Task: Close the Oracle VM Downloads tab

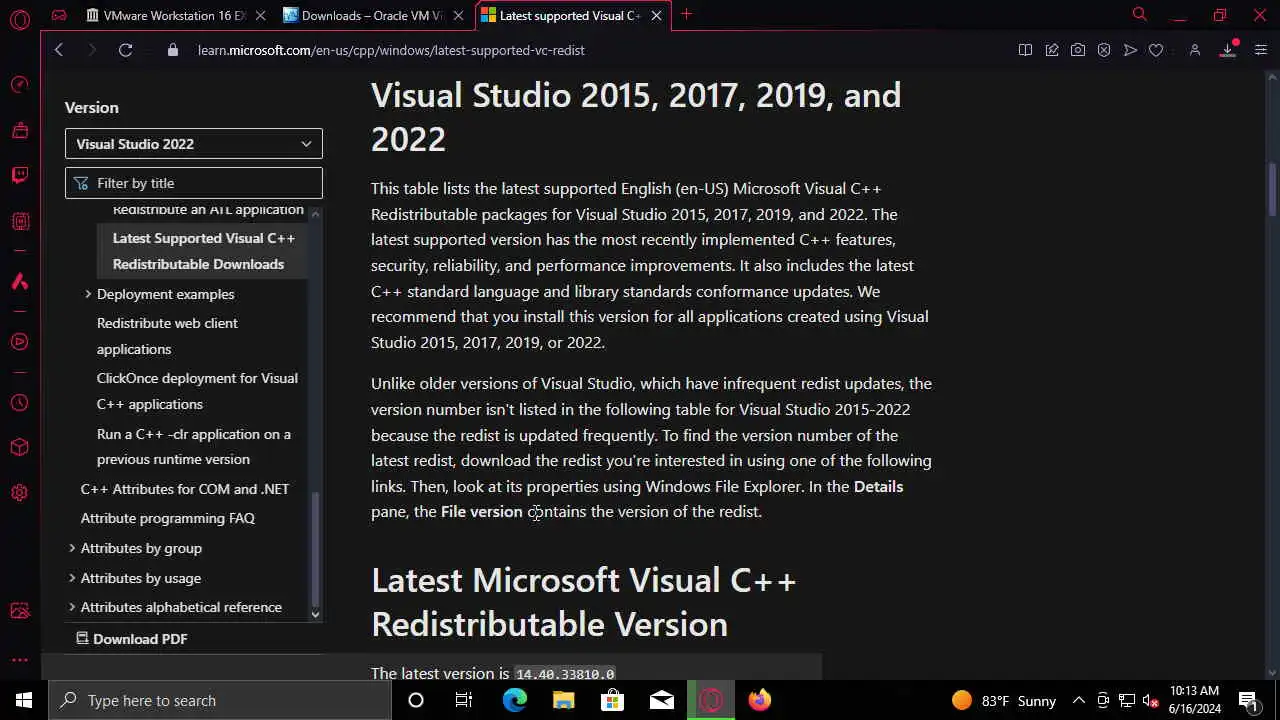Action: [x=458, y=15]
